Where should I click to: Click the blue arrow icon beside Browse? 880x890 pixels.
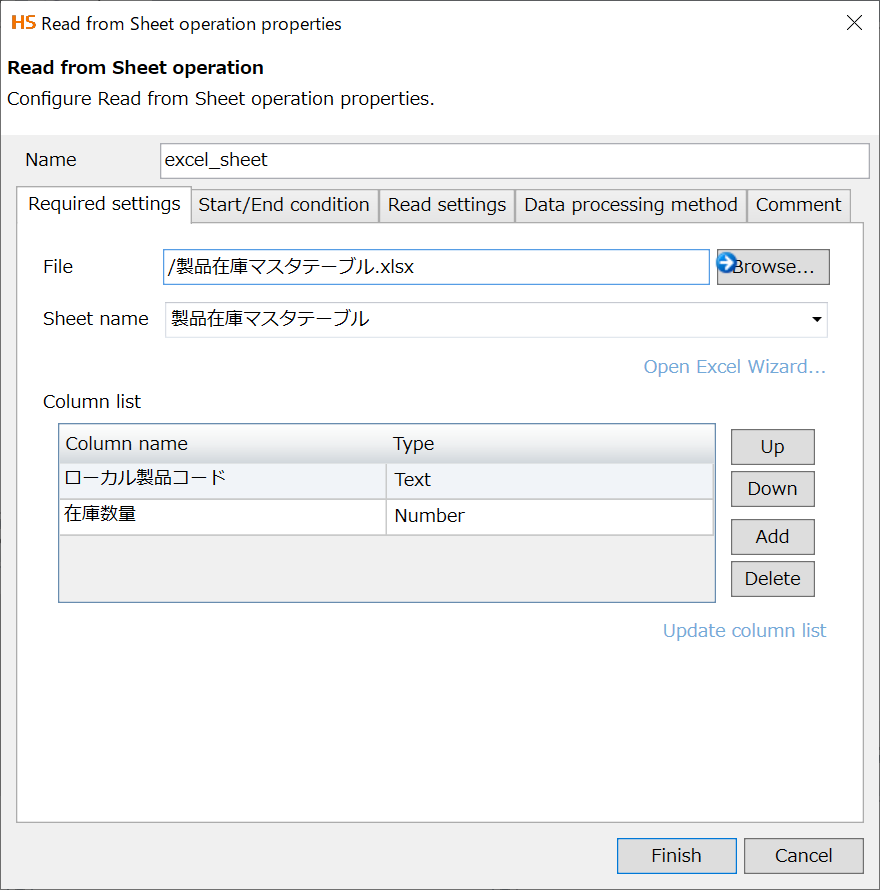pos(727,263)
